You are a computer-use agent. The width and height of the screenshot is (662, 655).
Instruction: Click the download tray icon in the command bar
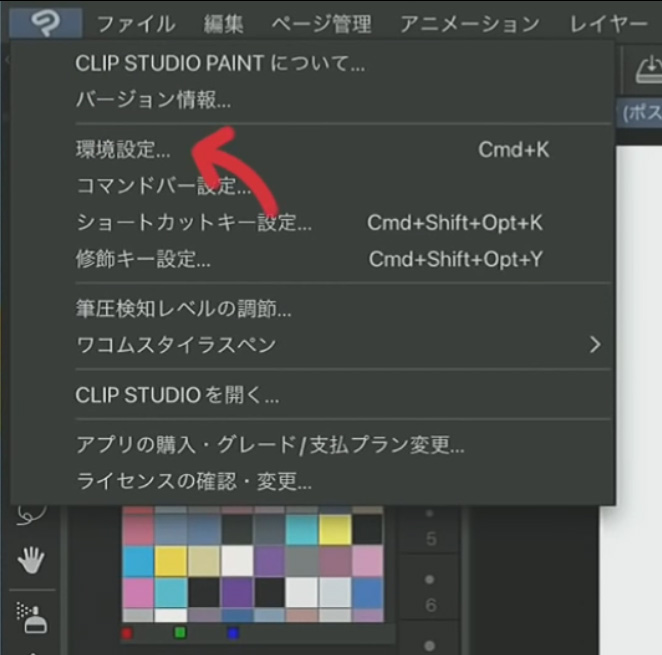[646, 69]
